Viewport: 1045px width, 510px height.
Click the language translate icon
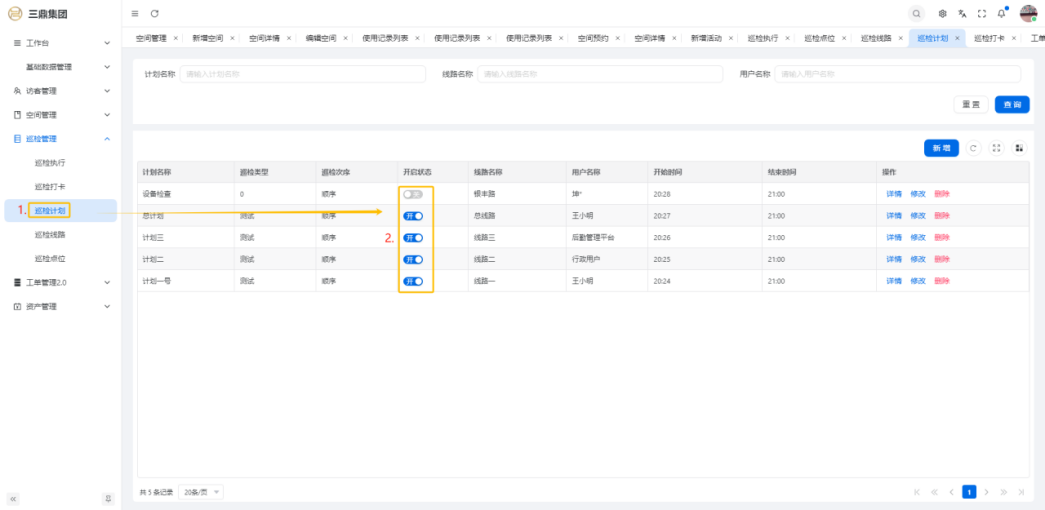tap(962, 13)
